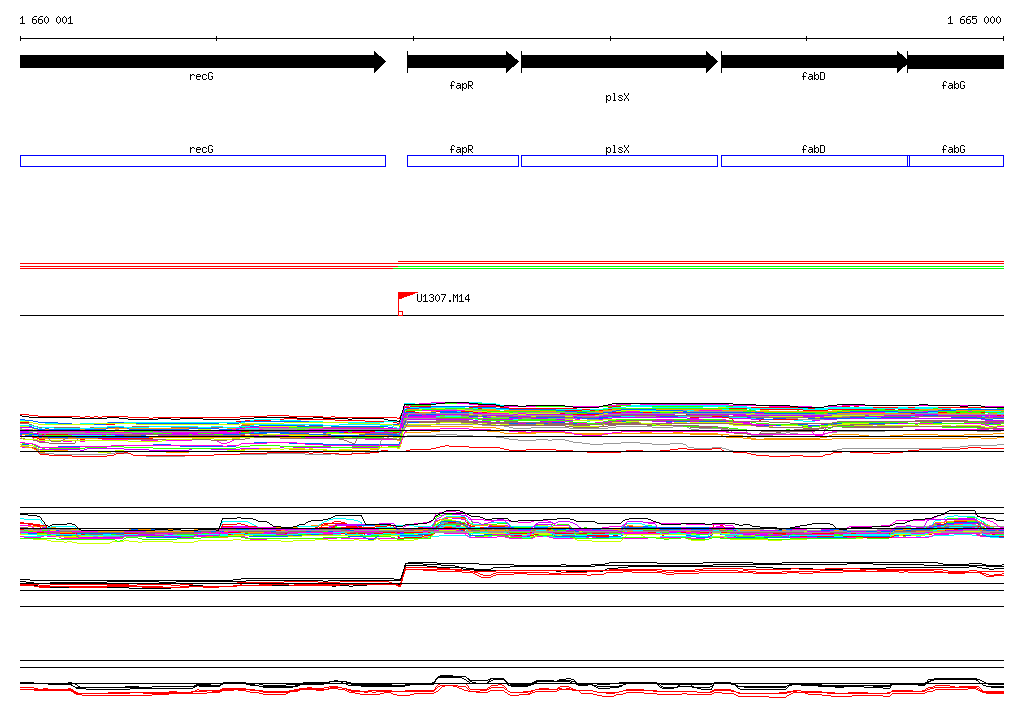Viewport: 1024px width, 714px height.
Task: Click the plsX label above blue box
Action: point(617,150)
